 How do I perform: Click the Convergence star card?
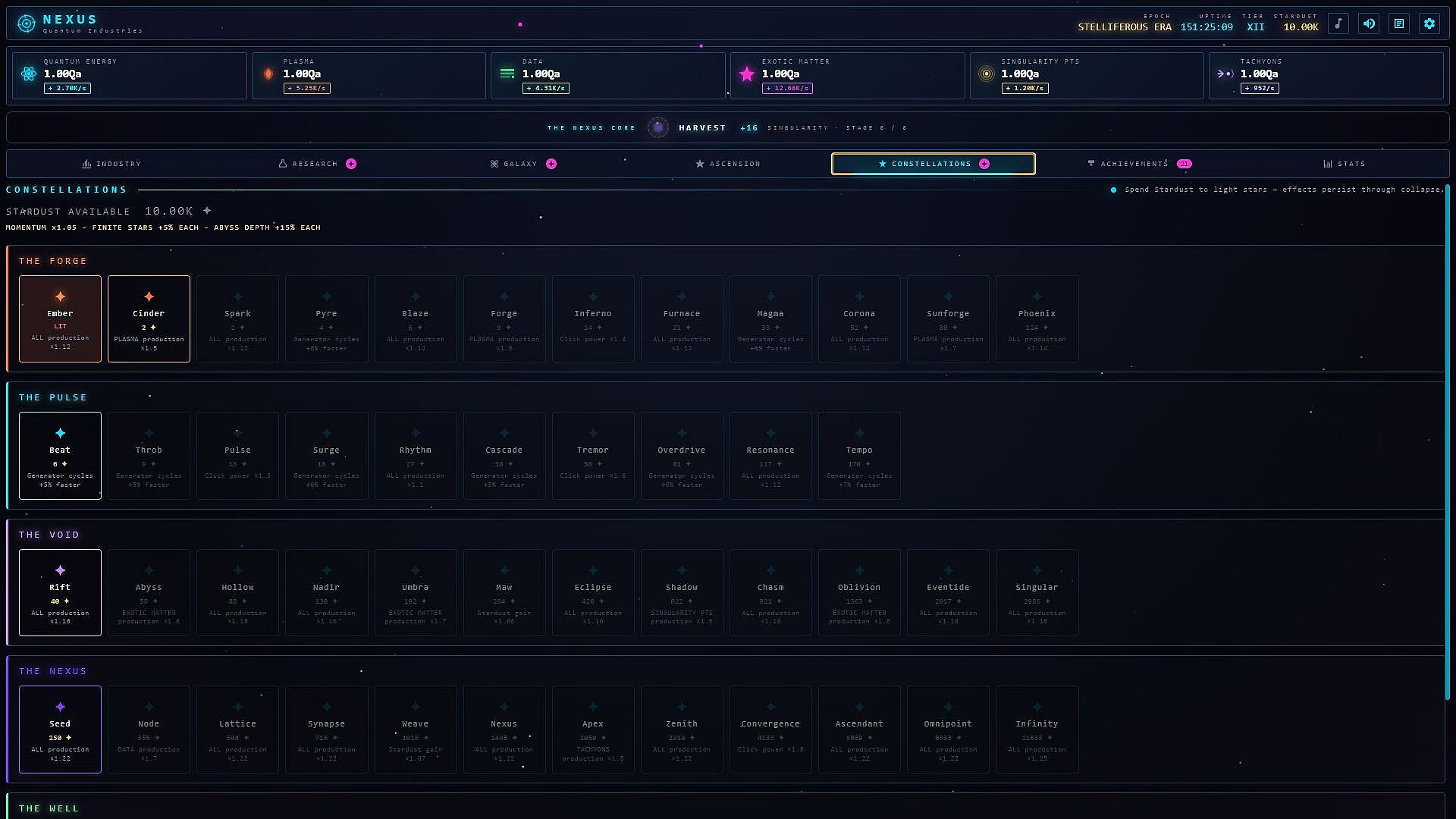[x=770, y=730]
